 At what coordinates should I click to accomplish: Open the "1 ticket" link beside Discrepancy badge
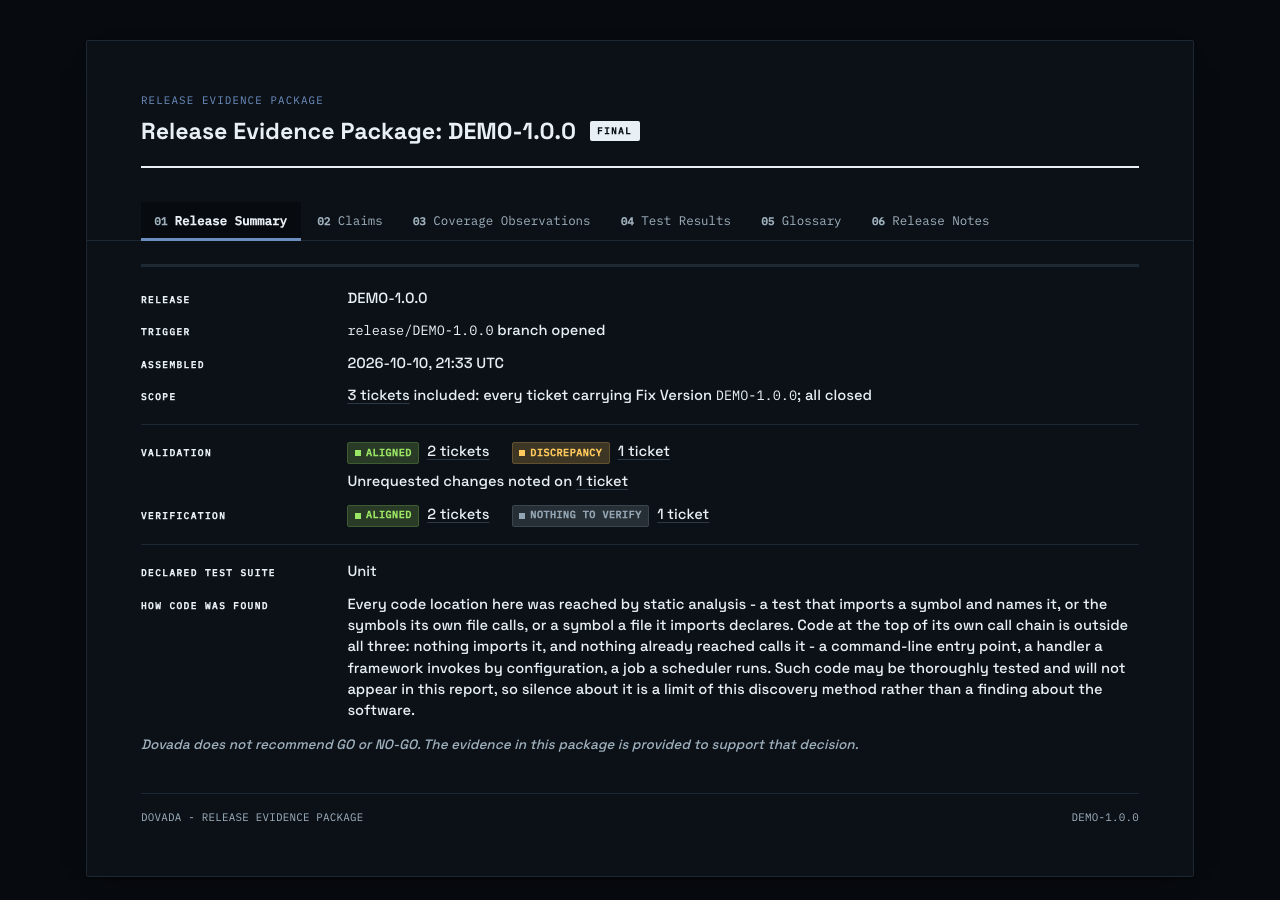[643, 451]
